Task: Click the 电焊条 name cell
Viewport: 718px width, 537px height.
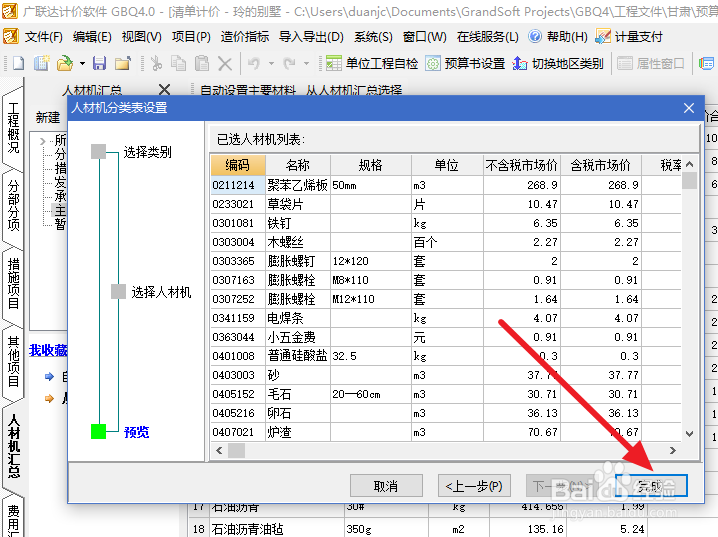Action: click(x=298, y=318)
